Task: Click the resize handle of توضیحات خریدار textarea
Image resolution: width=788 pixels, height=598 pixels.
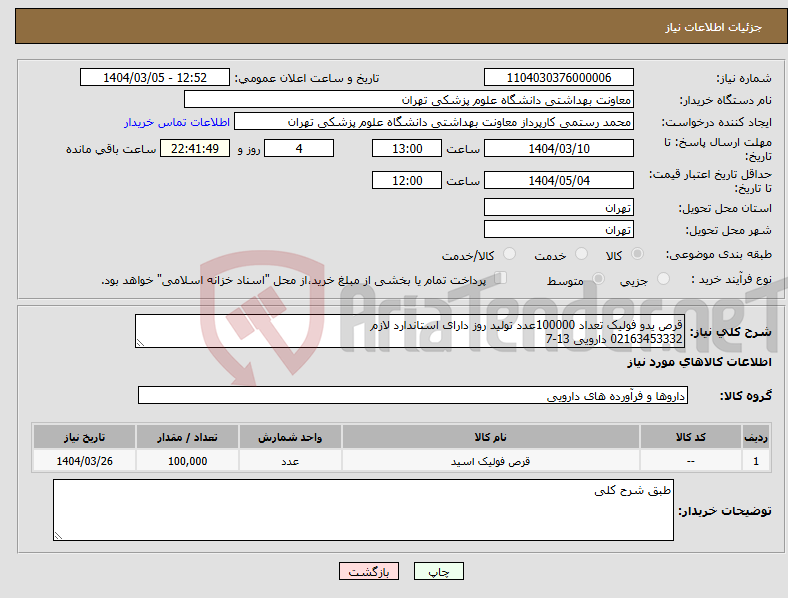Action: [x=58, y=536]
